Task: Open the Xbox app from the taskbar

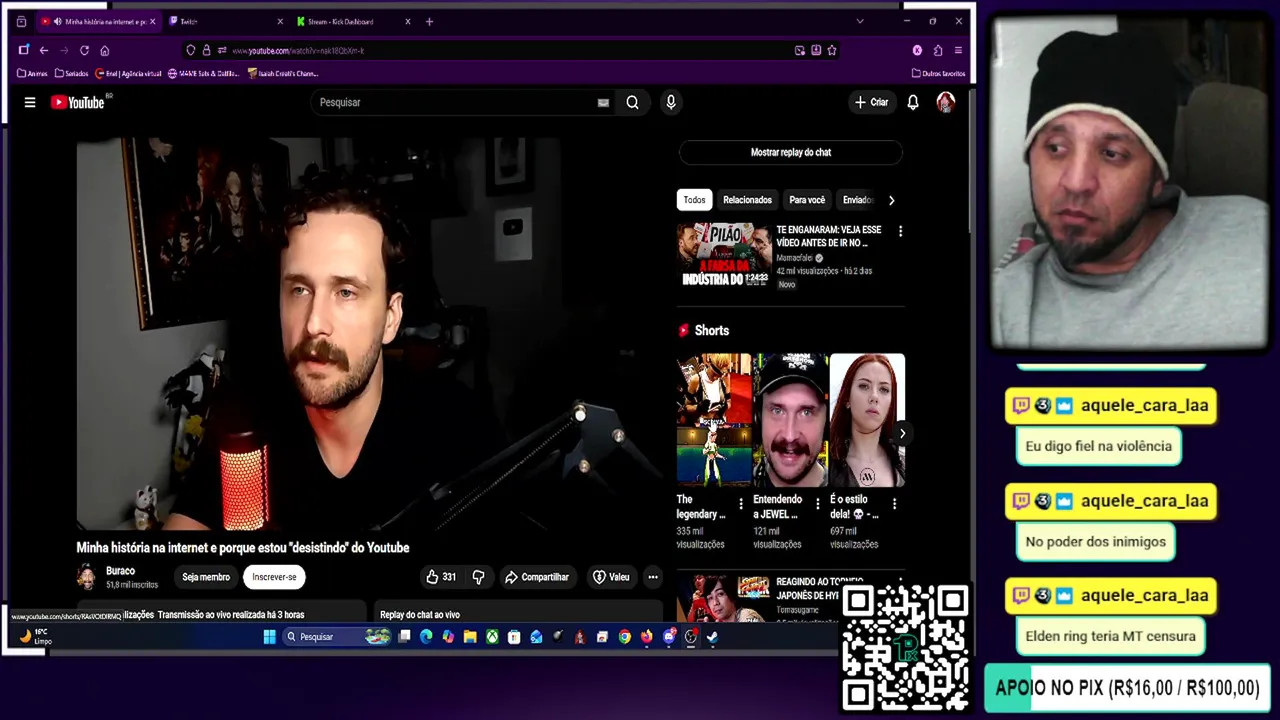Action: [492, 637]
